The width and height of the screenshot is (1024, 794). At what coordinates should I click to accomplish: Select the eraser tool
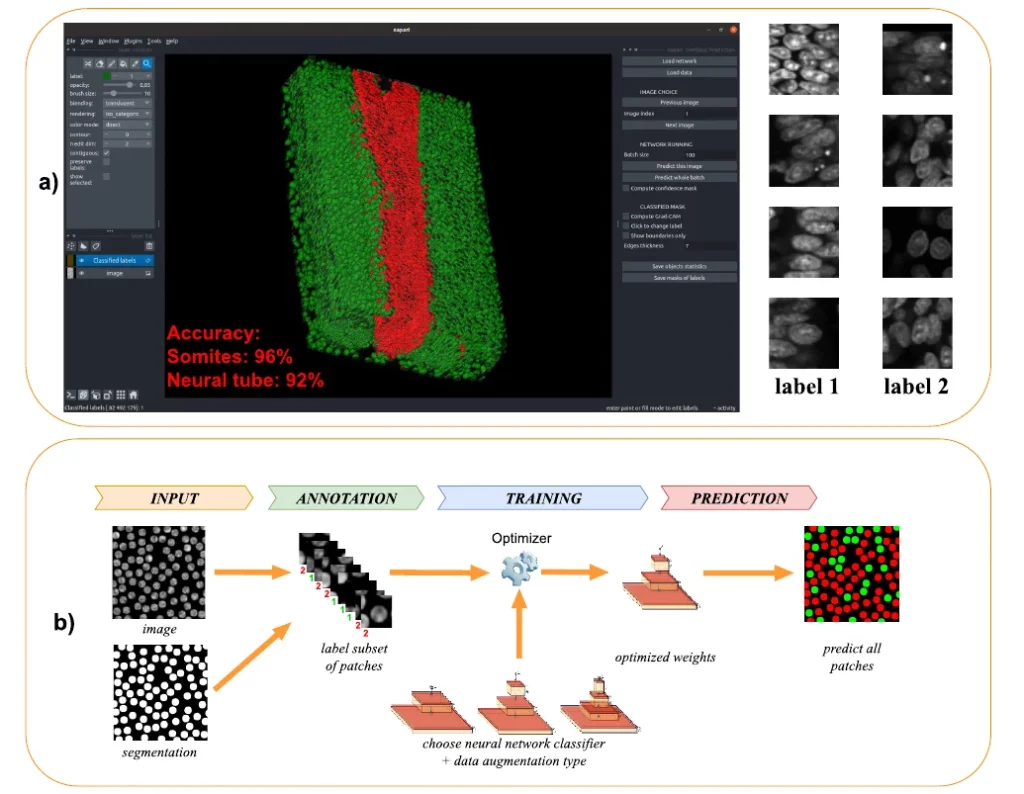point(101,64)
